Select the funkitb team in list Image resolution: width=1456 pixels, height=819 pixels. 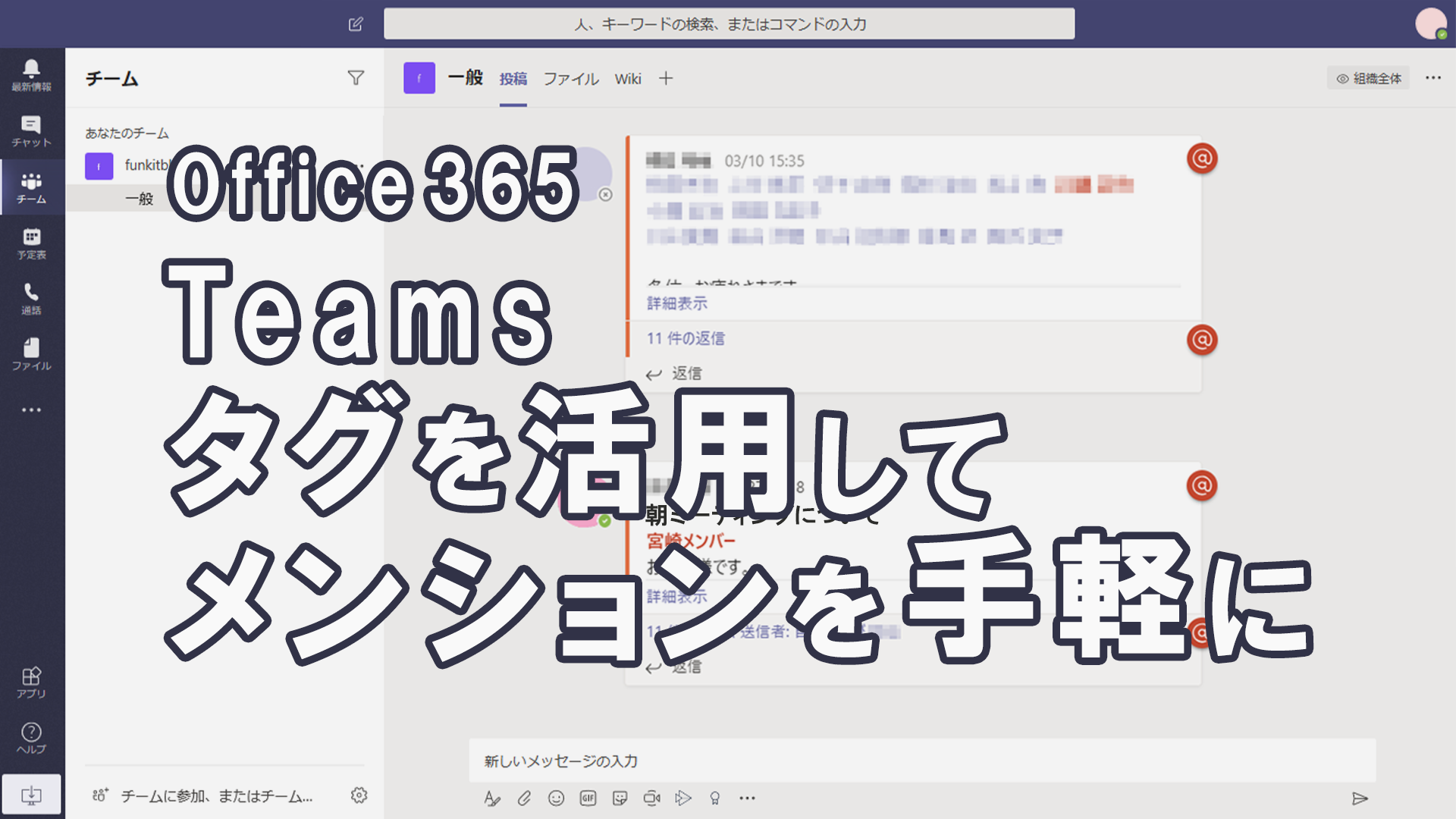pos(225,165)
